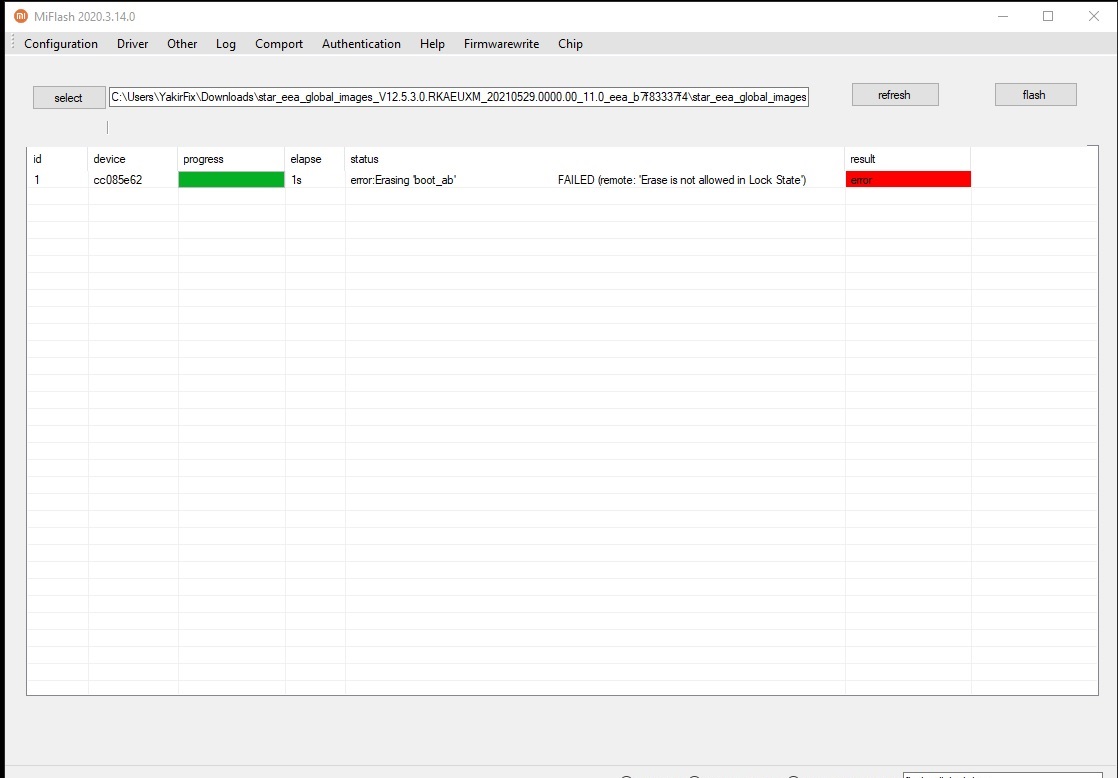Click the select button to choose firmware folder
1118x778 pixels.
coord(69,98)
